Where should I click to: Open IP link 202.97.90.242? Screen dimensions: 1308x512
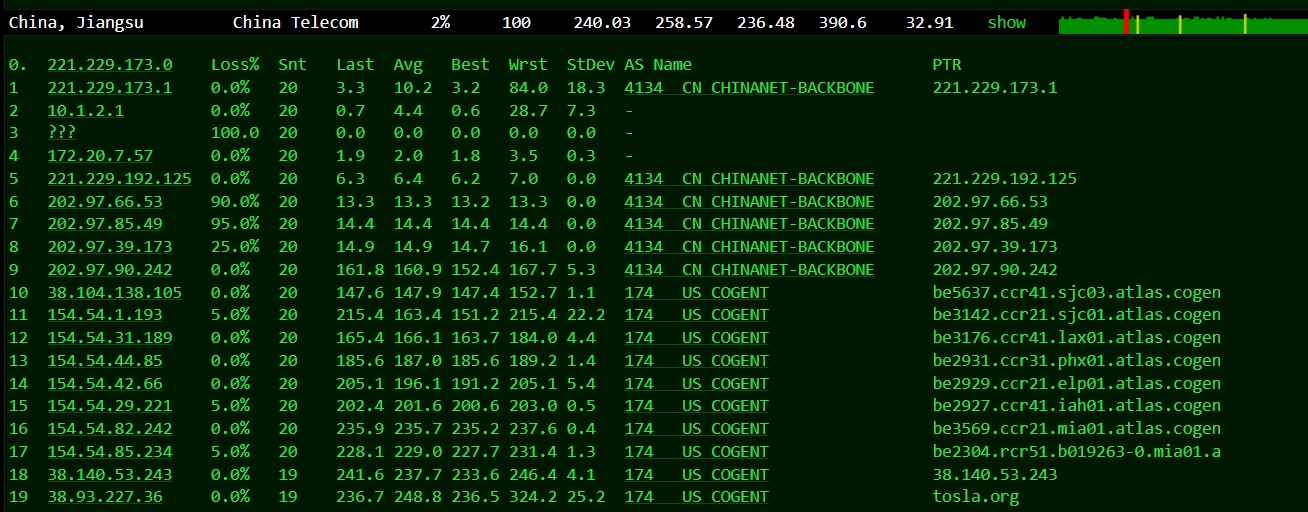110,270
